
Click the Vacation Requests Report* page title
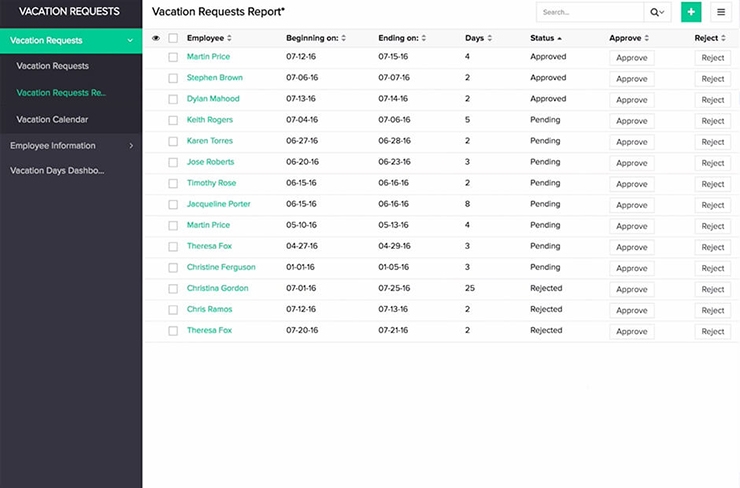point(219,12)
